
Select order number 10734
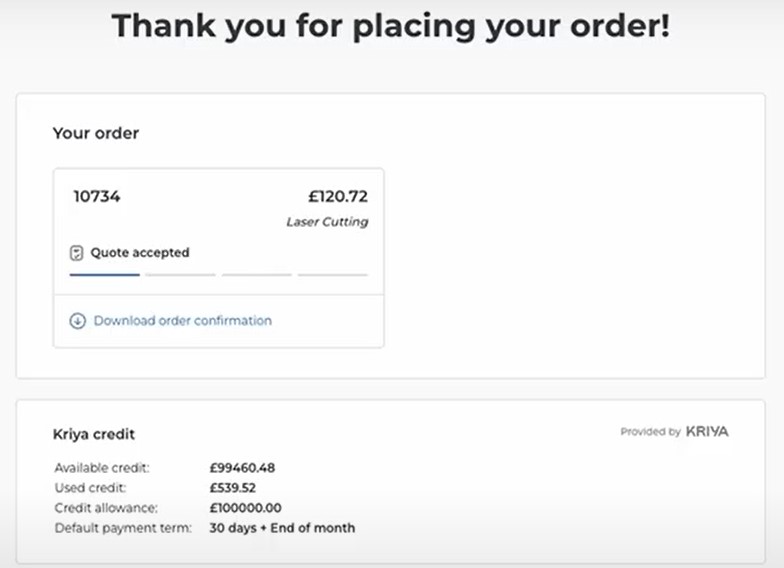click(x=97, y=196)
